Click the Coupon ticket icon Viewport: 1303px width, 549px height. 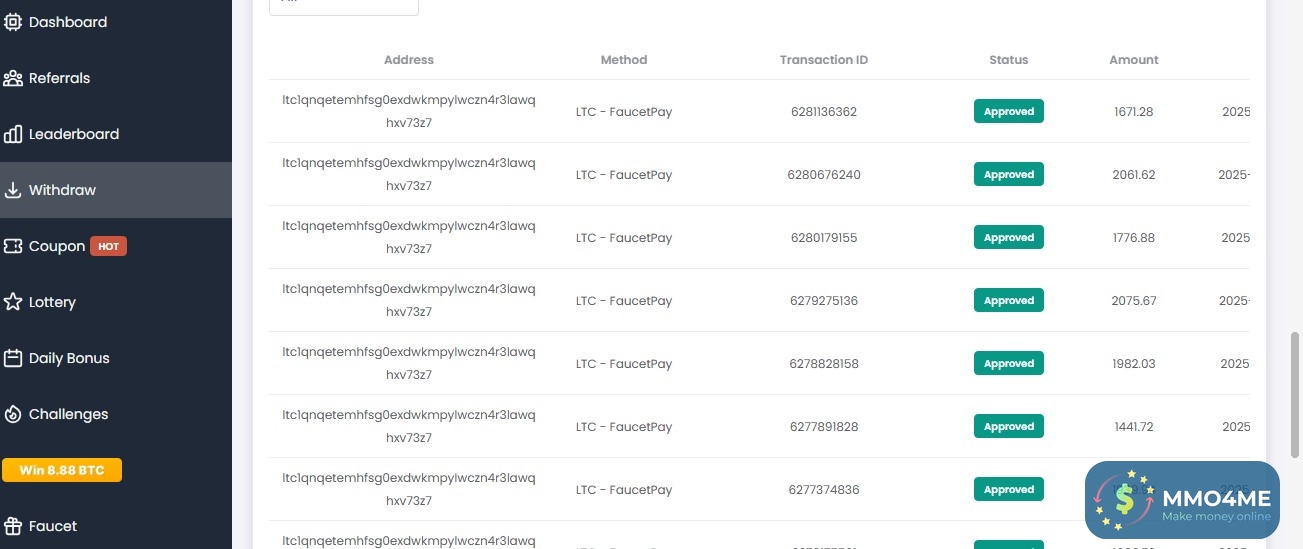click(x=13, y=246)
